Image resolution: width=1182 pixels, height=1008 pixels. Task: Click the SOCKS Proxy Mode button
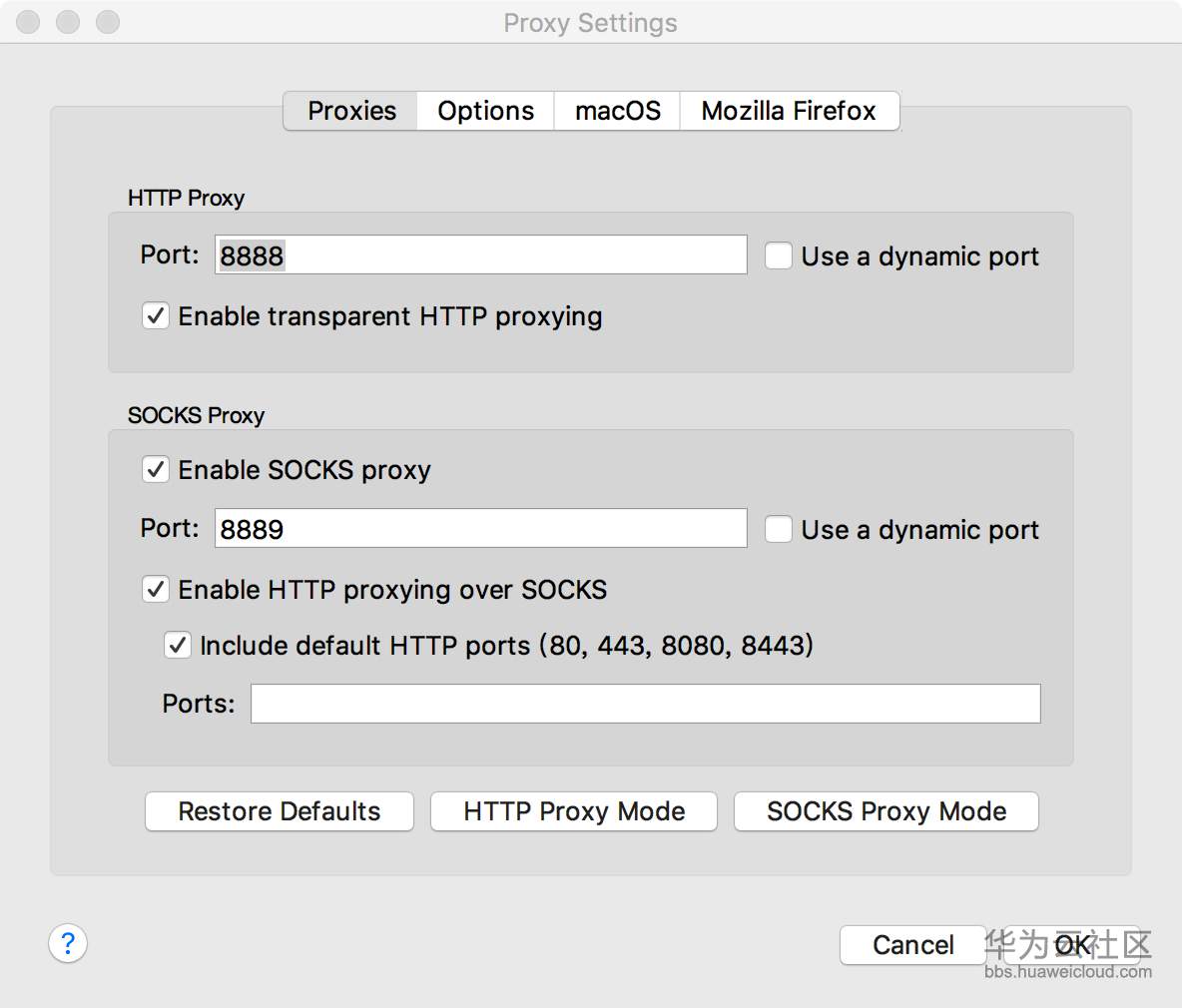(x=886, y=811)
